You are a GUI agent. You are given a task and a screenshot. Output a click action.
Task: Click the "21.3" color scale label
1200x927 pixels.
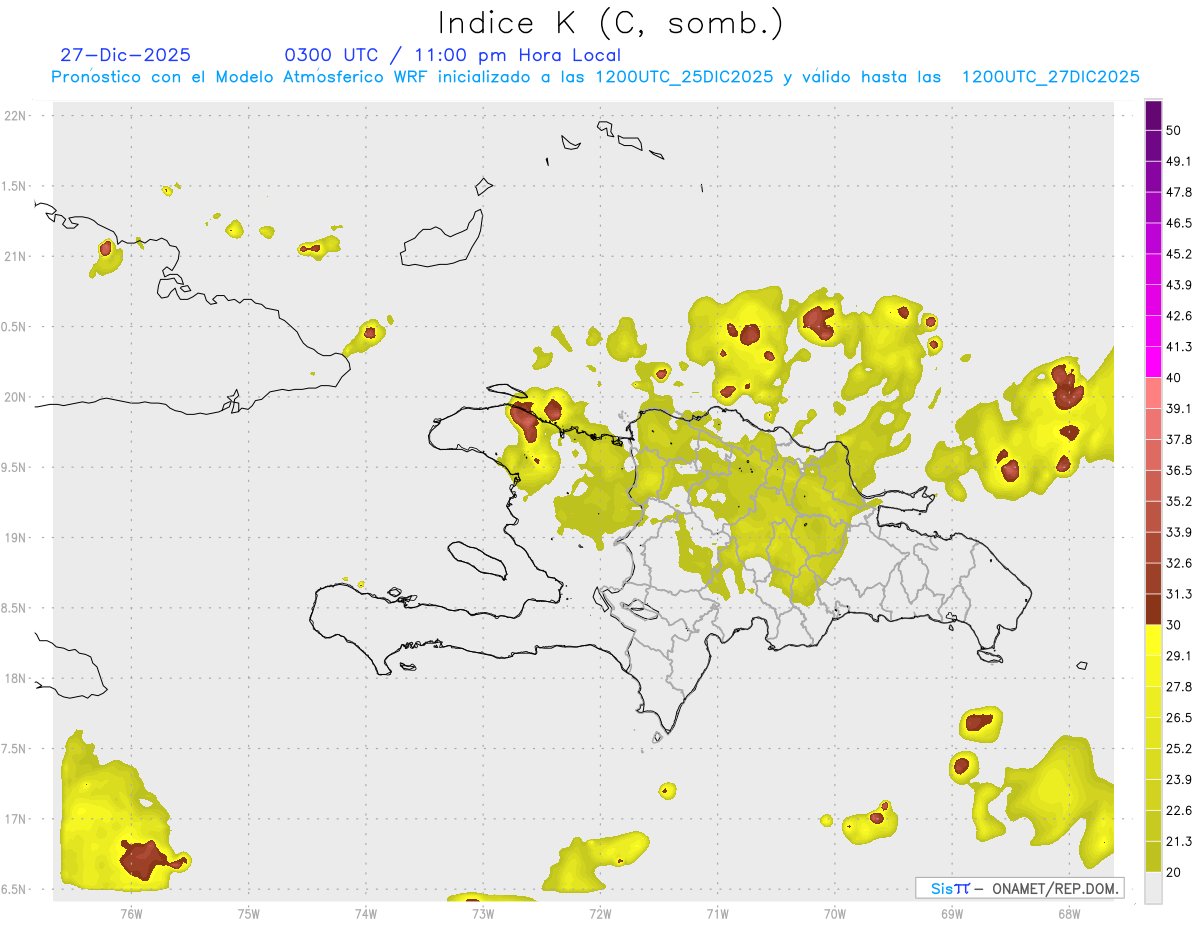coord(1179,842)
